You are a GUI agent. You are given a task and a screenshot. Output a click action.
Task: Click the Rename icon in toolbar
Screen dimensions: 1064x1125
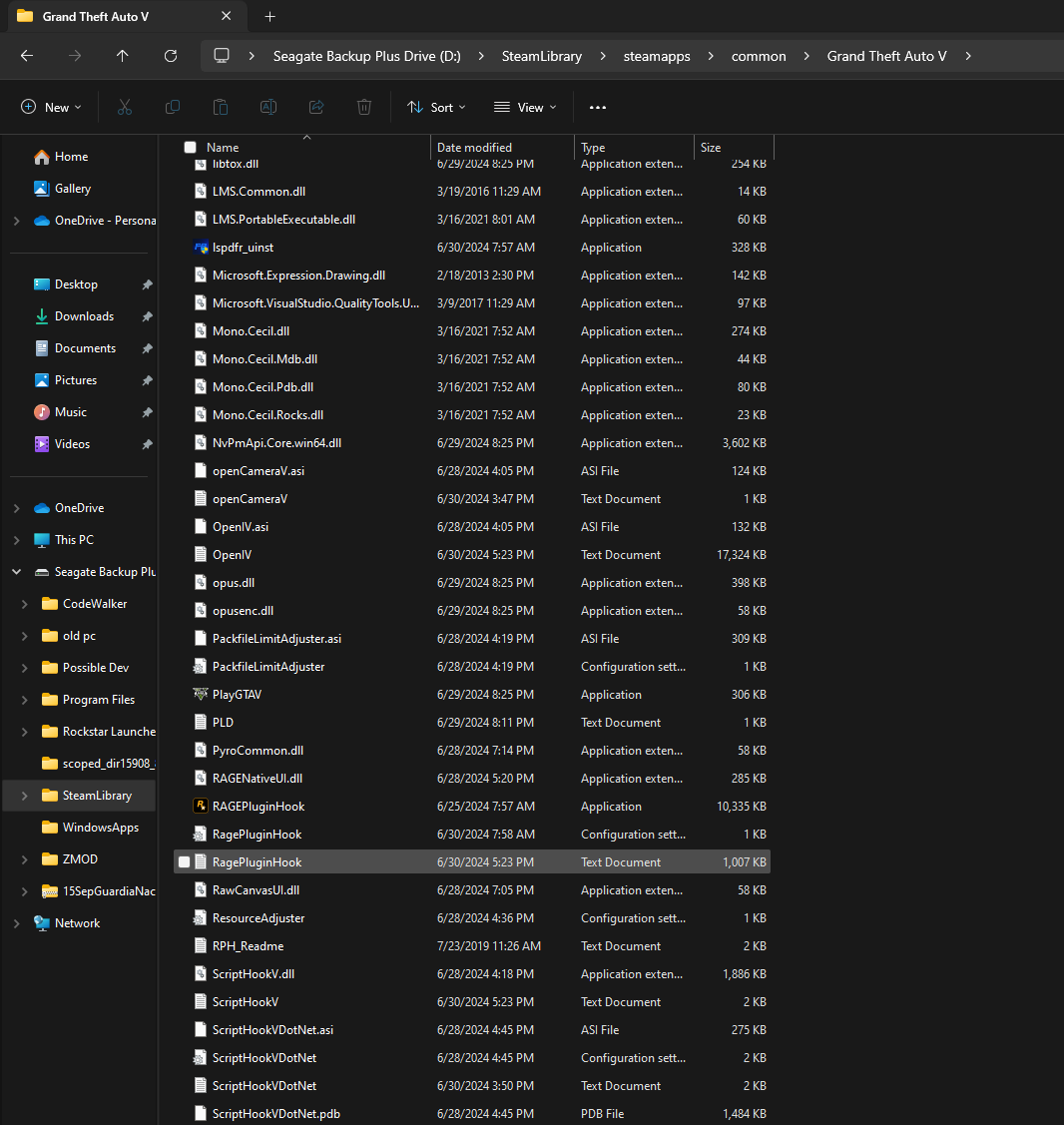tap(268, 107)
